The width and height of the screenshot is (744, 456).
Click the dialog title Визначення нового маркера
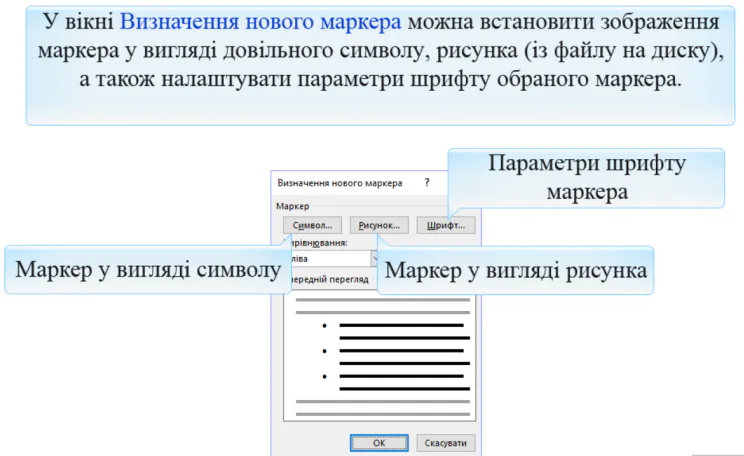click(340, 183)
